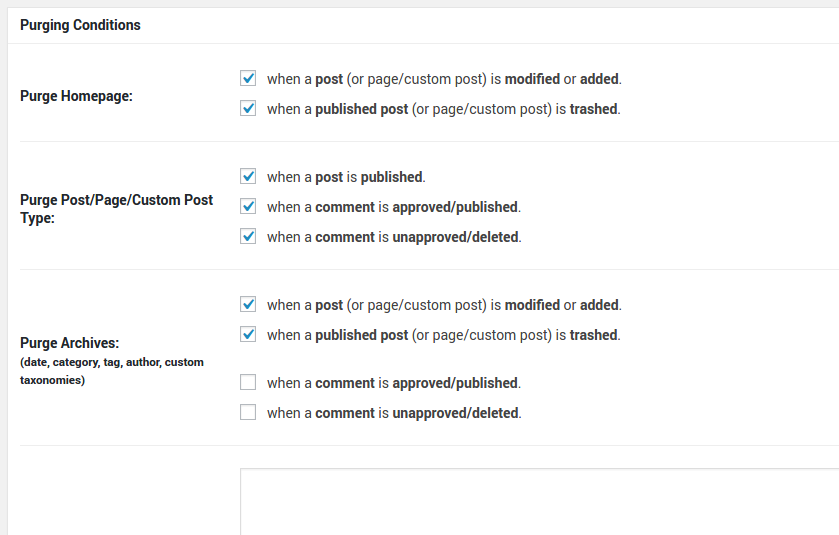
Task: Click 'comment is unapproved/deleted' text under Purge Archives
Action: (394, 413)
